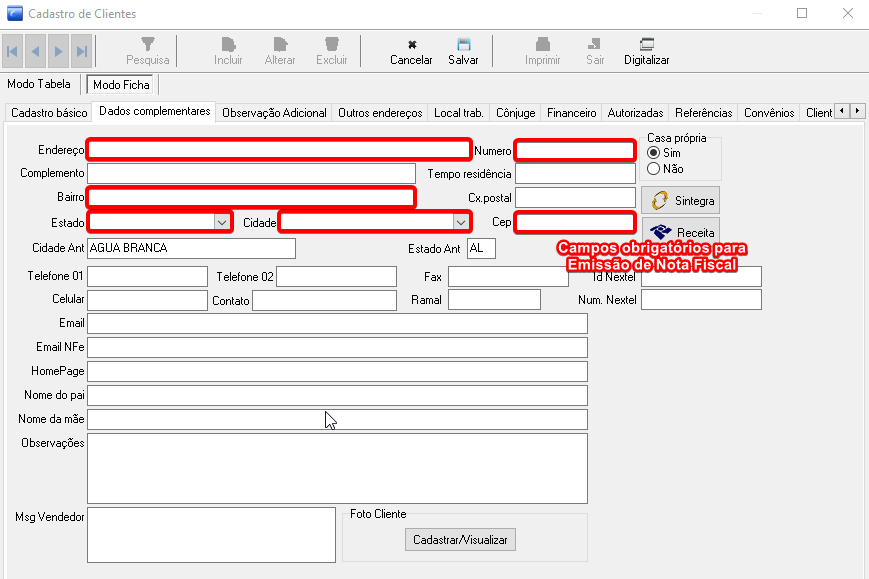Switch to Modo Tabela view
The height and width of the screenshot is (579, 869).
coord(39,85)
